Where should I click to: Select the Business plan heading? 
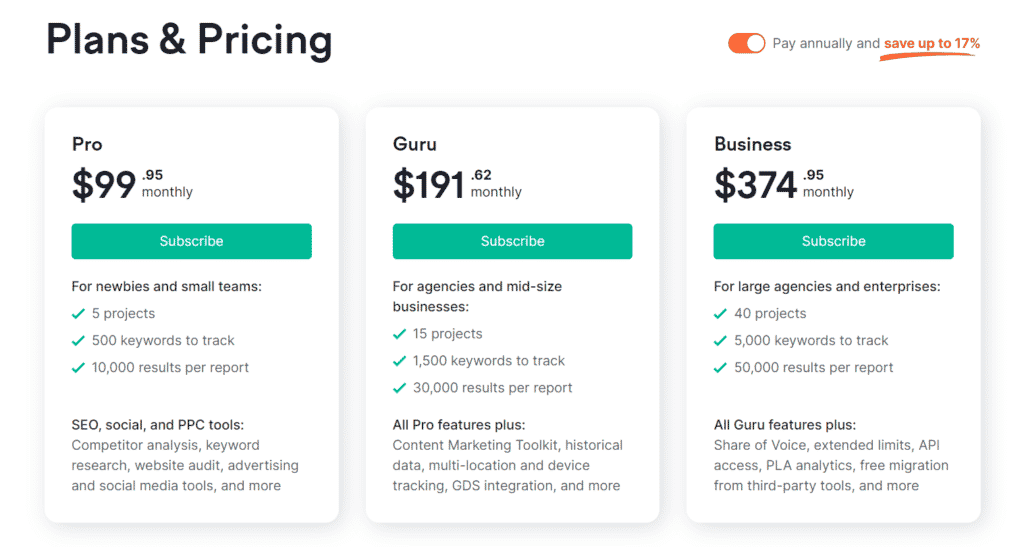click(752, 144)
